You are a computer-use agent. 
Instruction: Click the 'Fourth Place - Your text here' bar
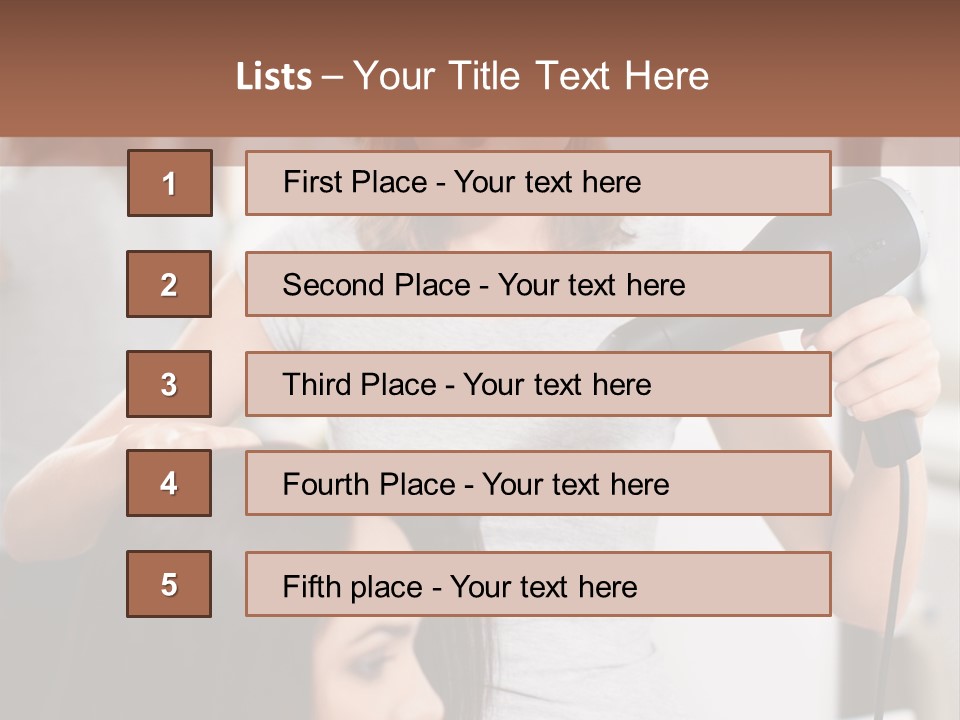coord(538,483)
